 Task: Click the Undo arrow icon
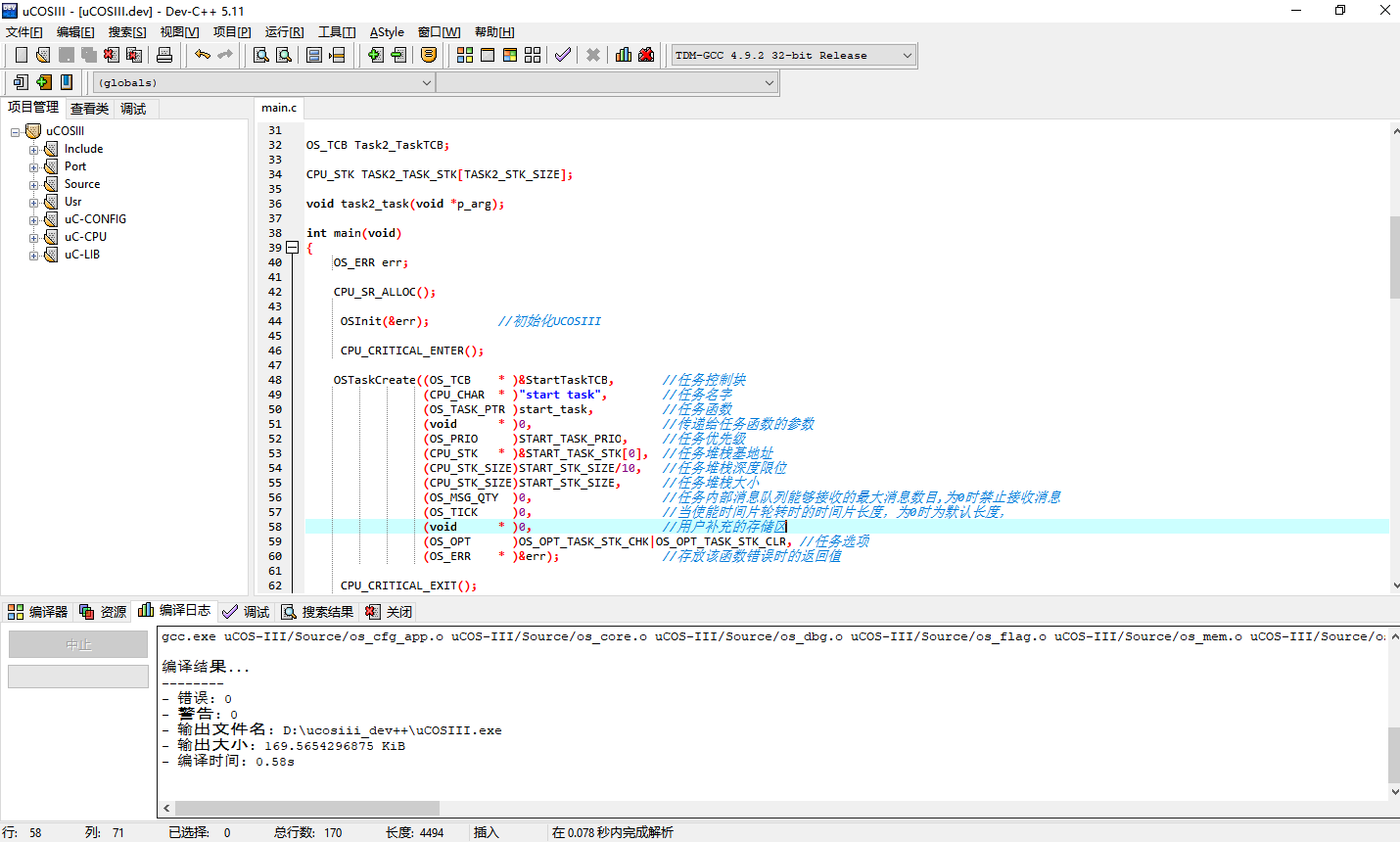[x=203, y=55]
